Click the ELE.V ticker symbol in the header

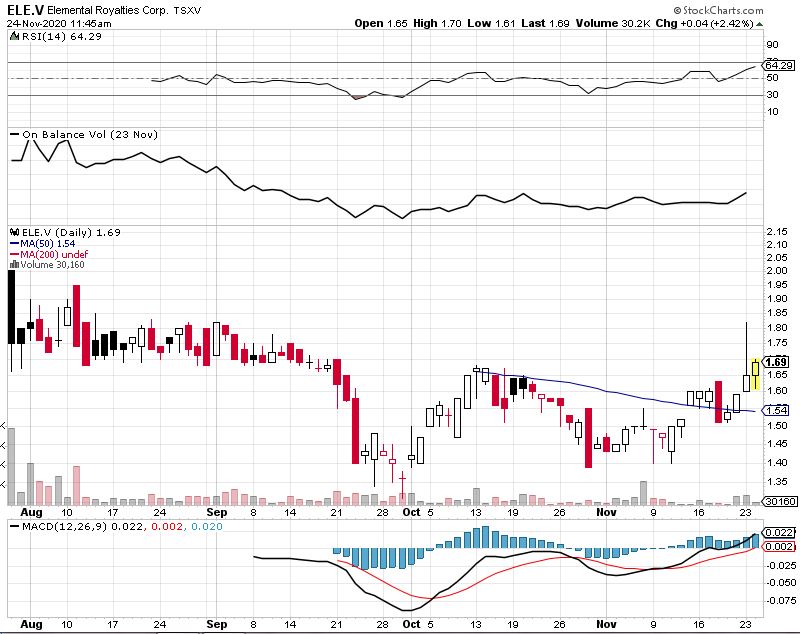point(26,10)
